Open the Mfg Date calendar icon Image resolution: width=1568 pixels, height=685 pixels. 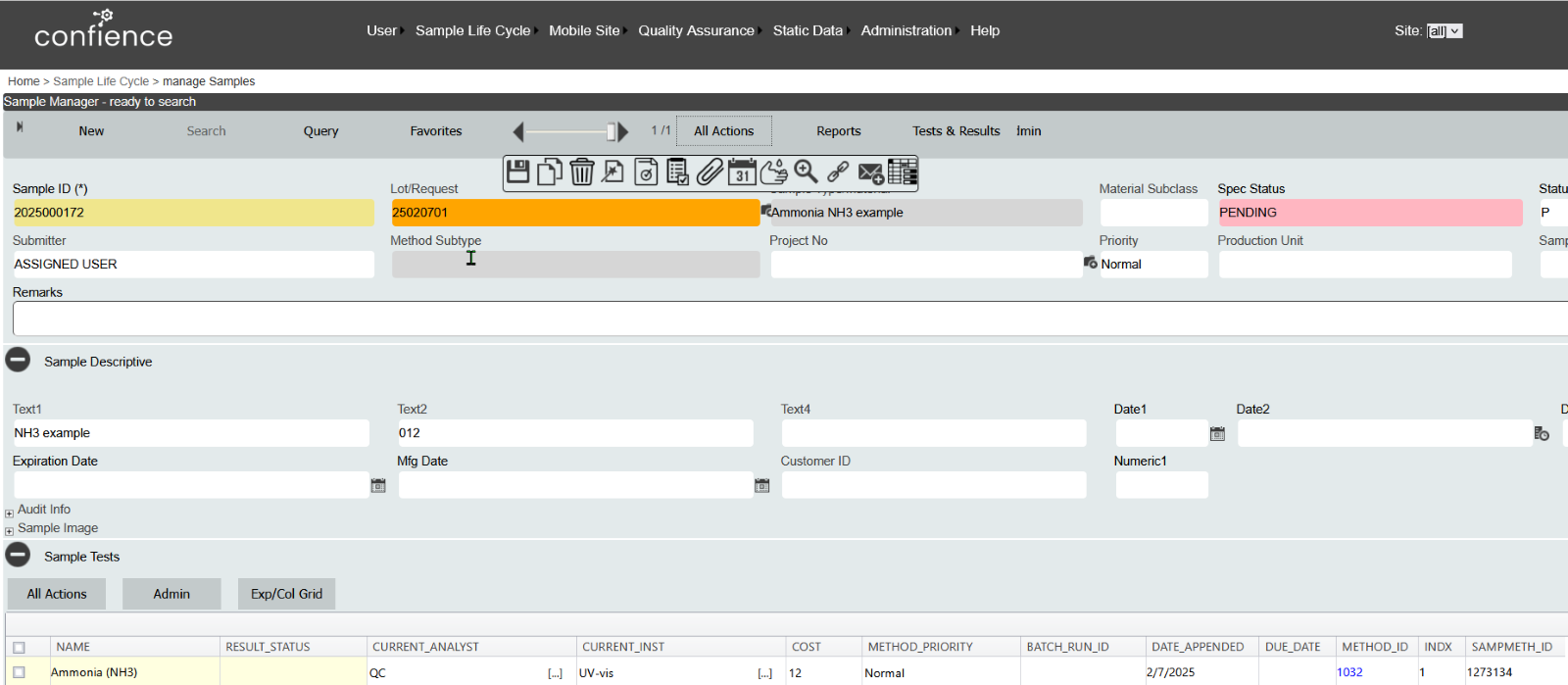[x=761, y=485]
